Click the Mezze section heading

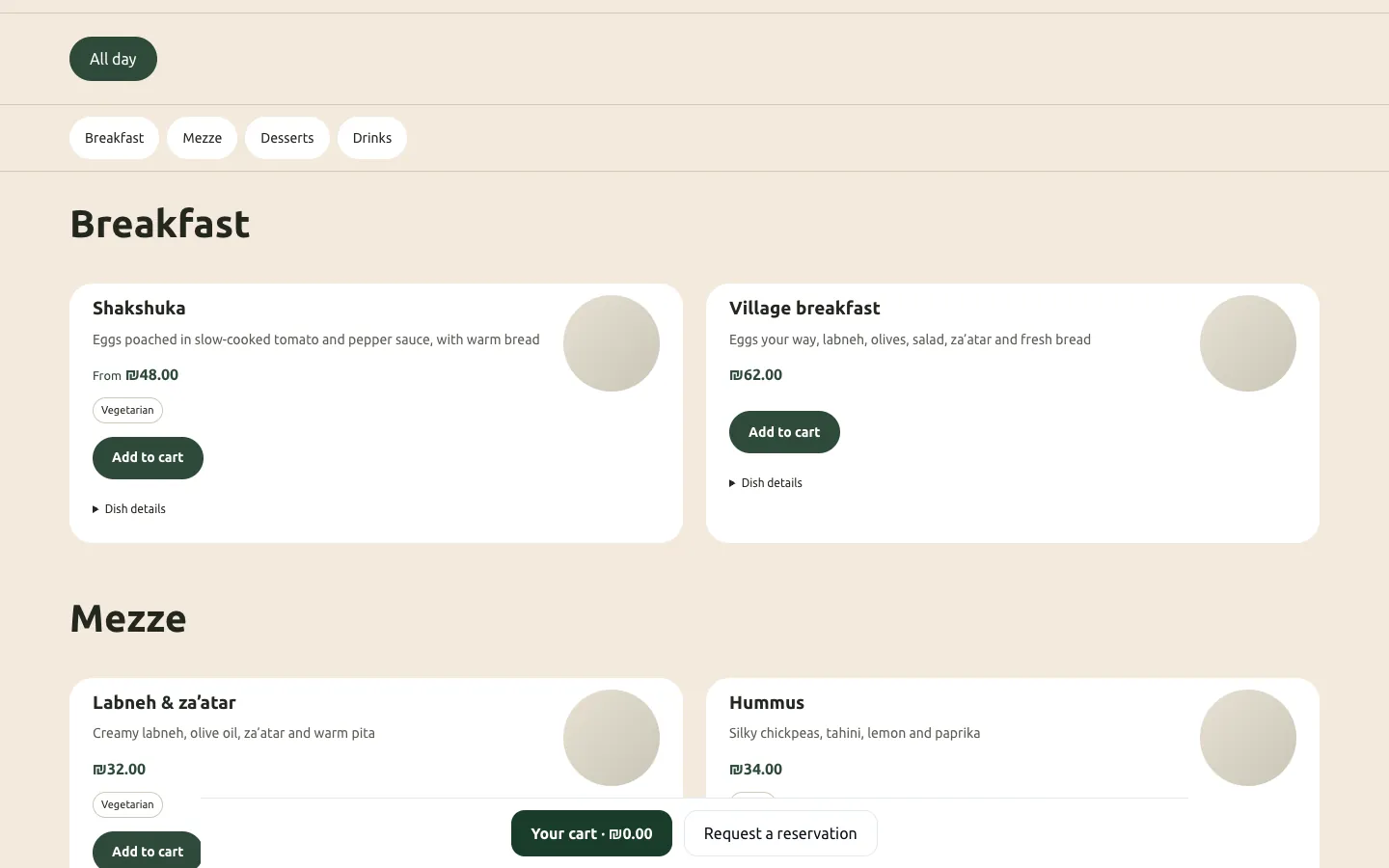(x=128, y=618)
